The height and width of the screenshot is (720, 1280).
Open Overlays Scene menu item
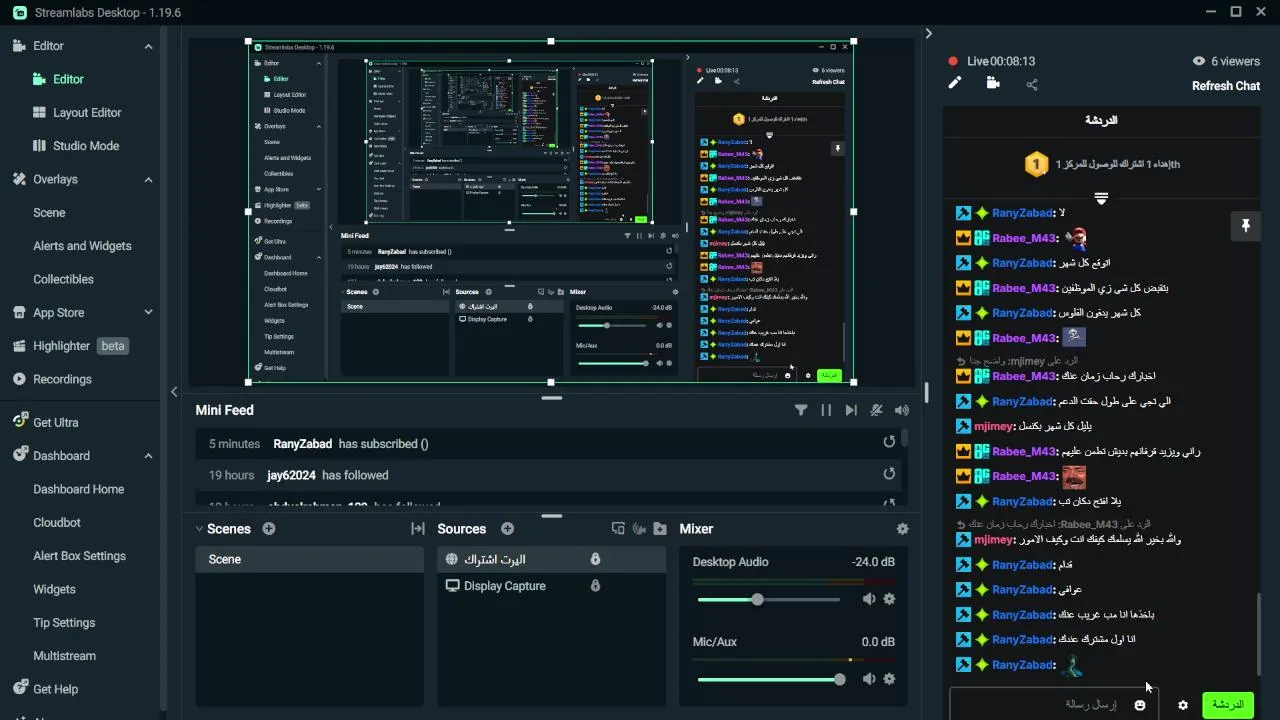pos(49,213)
